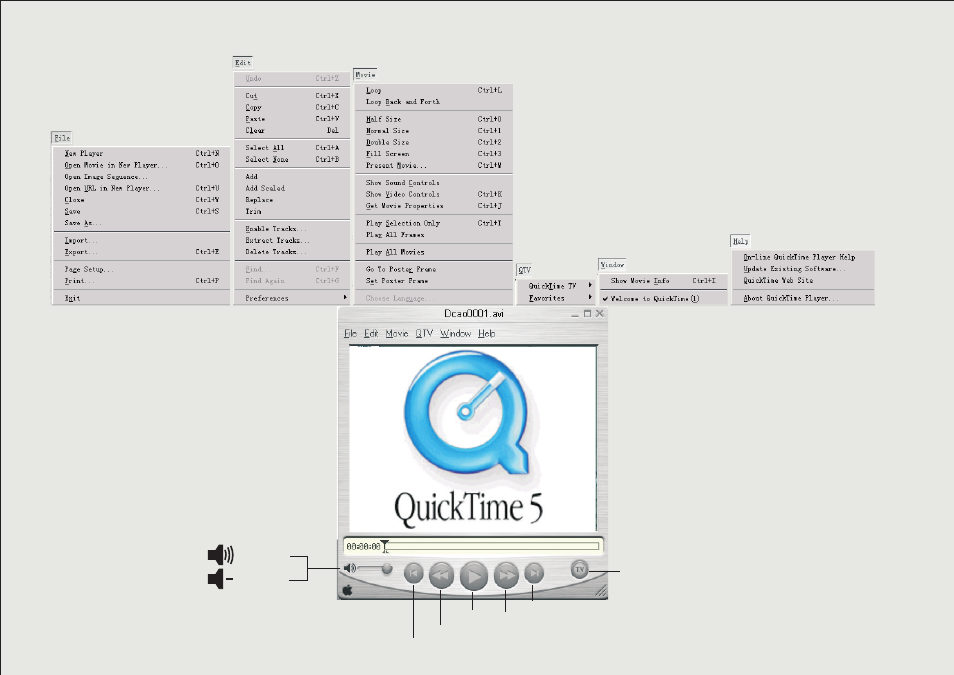Click Update Existing Software...
Viewport: 954px width, 675px height.
pos(803,268)
